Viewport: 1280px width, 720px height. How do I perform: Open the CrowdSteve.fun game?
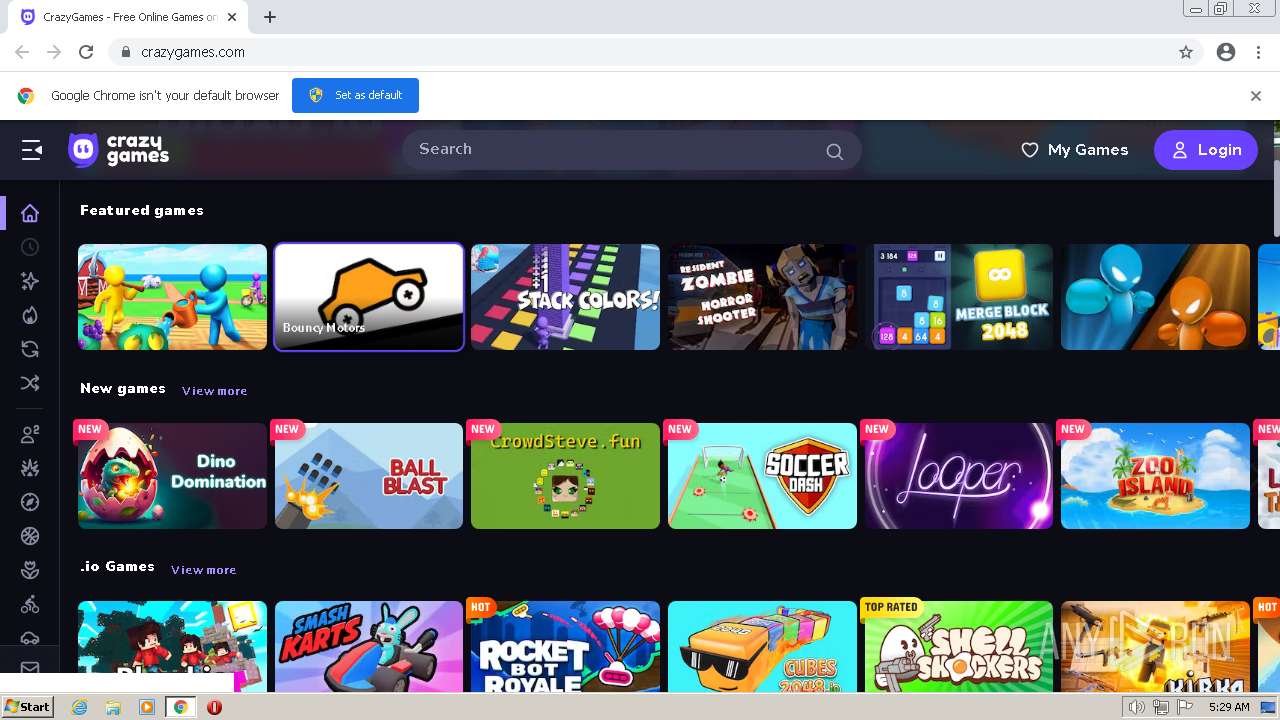pos(566,476)
